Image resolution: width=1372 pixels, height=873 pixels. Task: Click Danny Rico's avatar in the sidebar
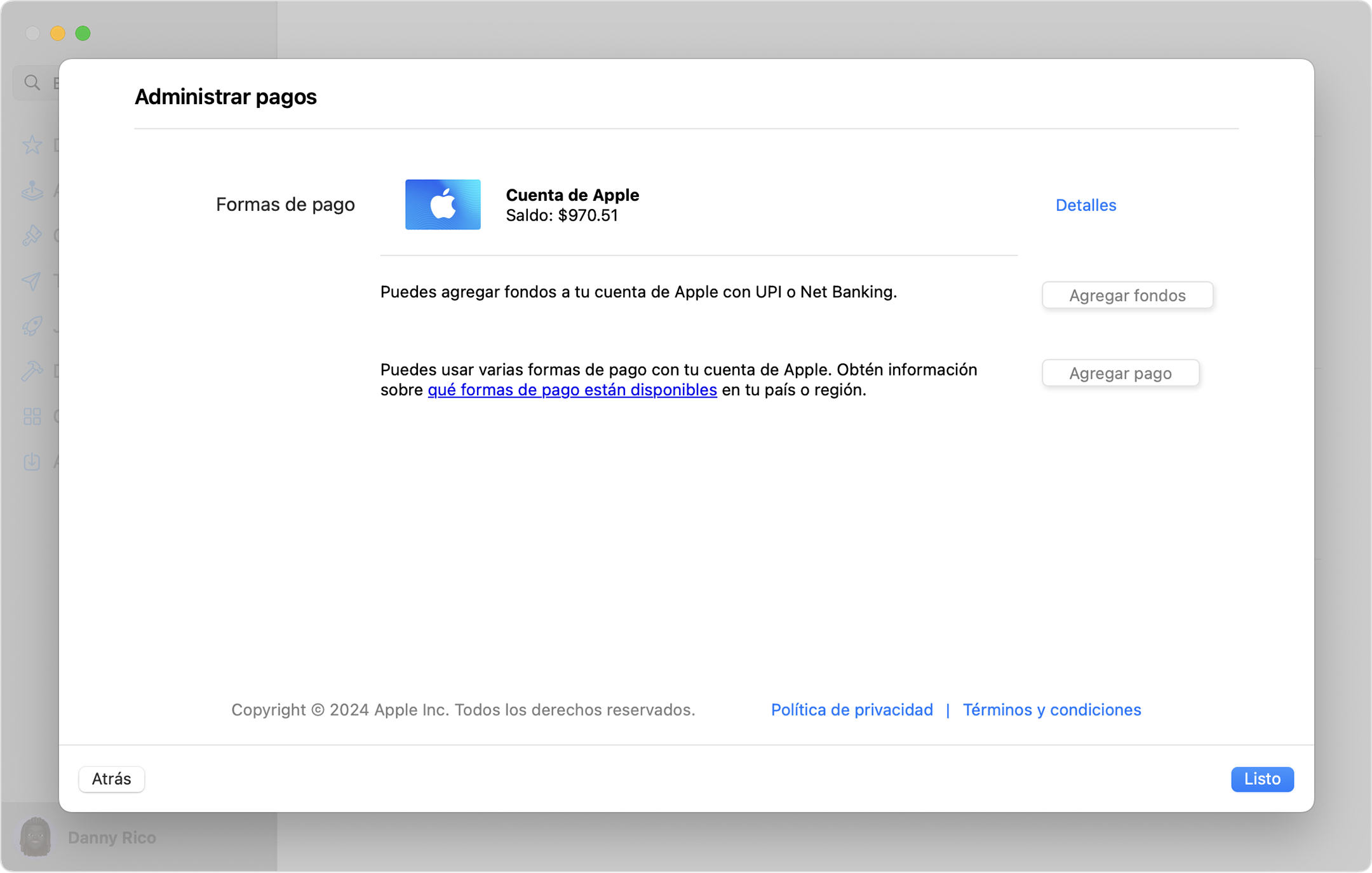pyautogui.click(x=35, y=837)
